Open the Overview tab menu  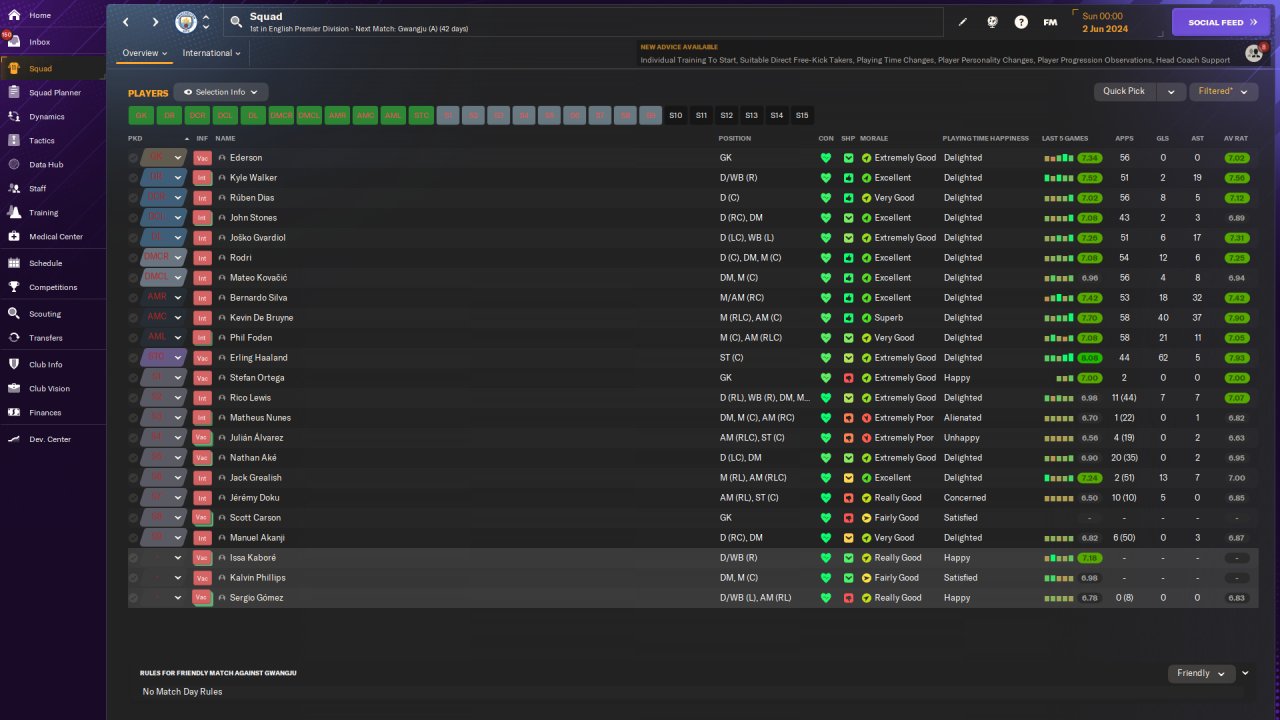[145, 53]
